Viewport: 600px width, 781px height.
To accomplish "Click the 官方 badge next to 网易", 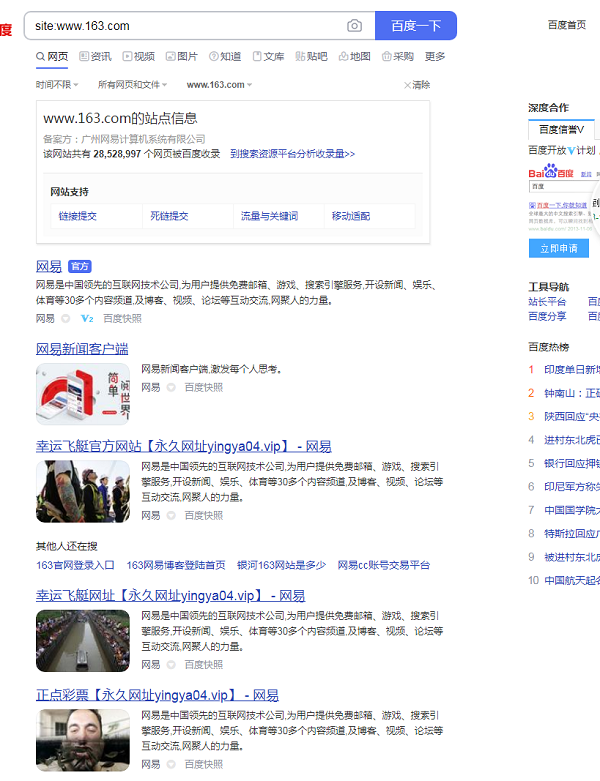I will 80,266.
